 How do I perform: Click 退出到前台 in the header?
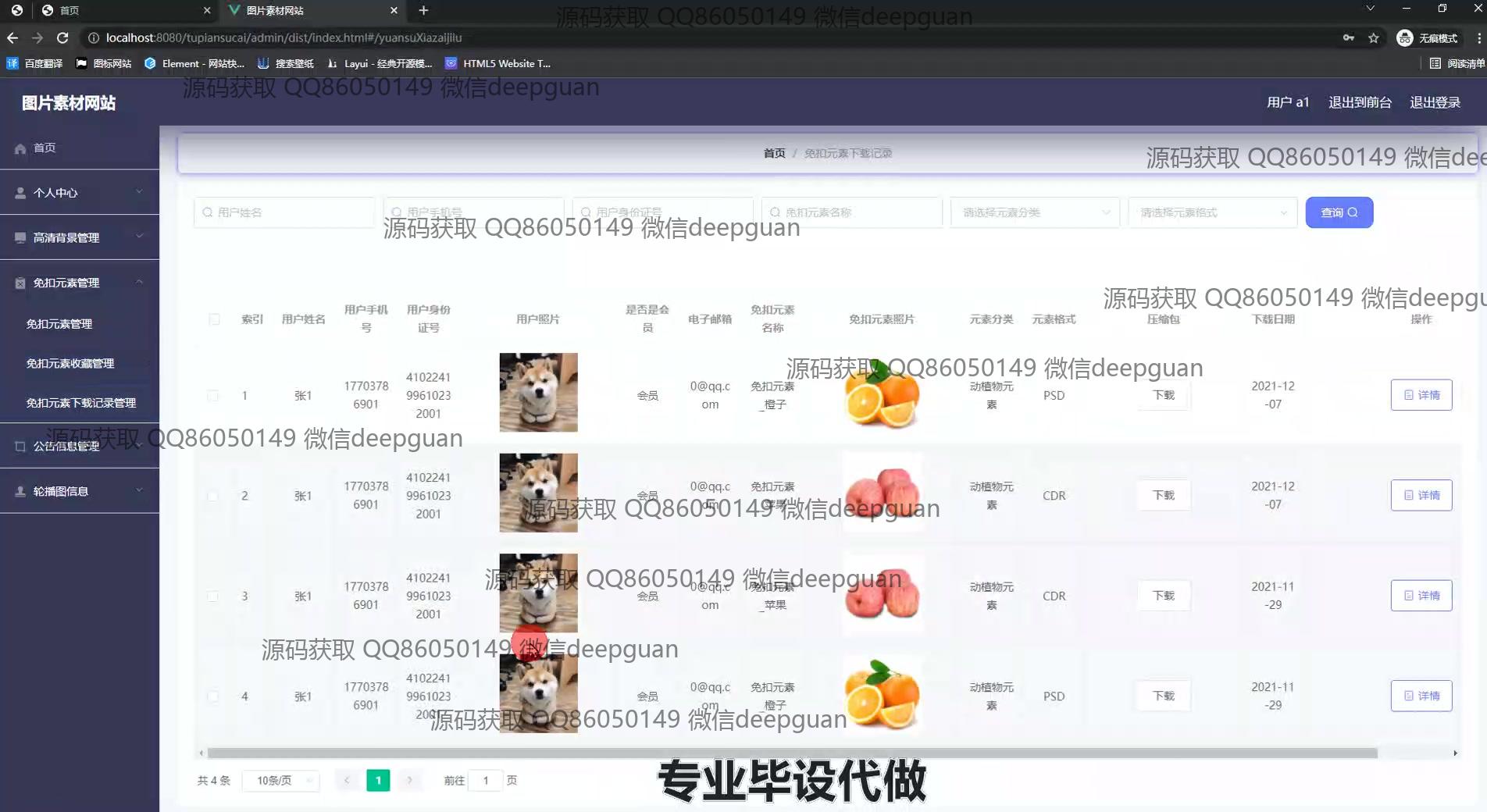pyautogui.click(x=1360, y=102)
